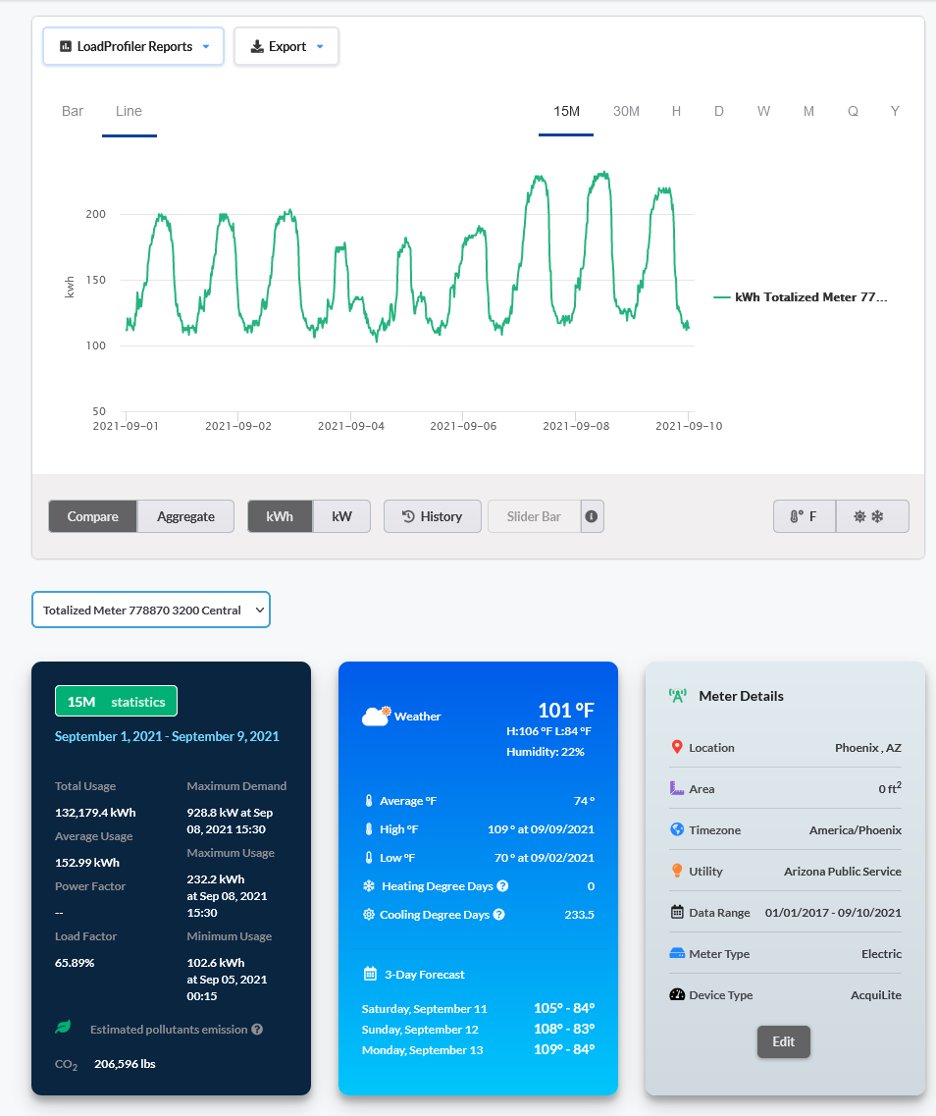Open the Totalized Meter 778870 dropdown

tap(151, 609)
